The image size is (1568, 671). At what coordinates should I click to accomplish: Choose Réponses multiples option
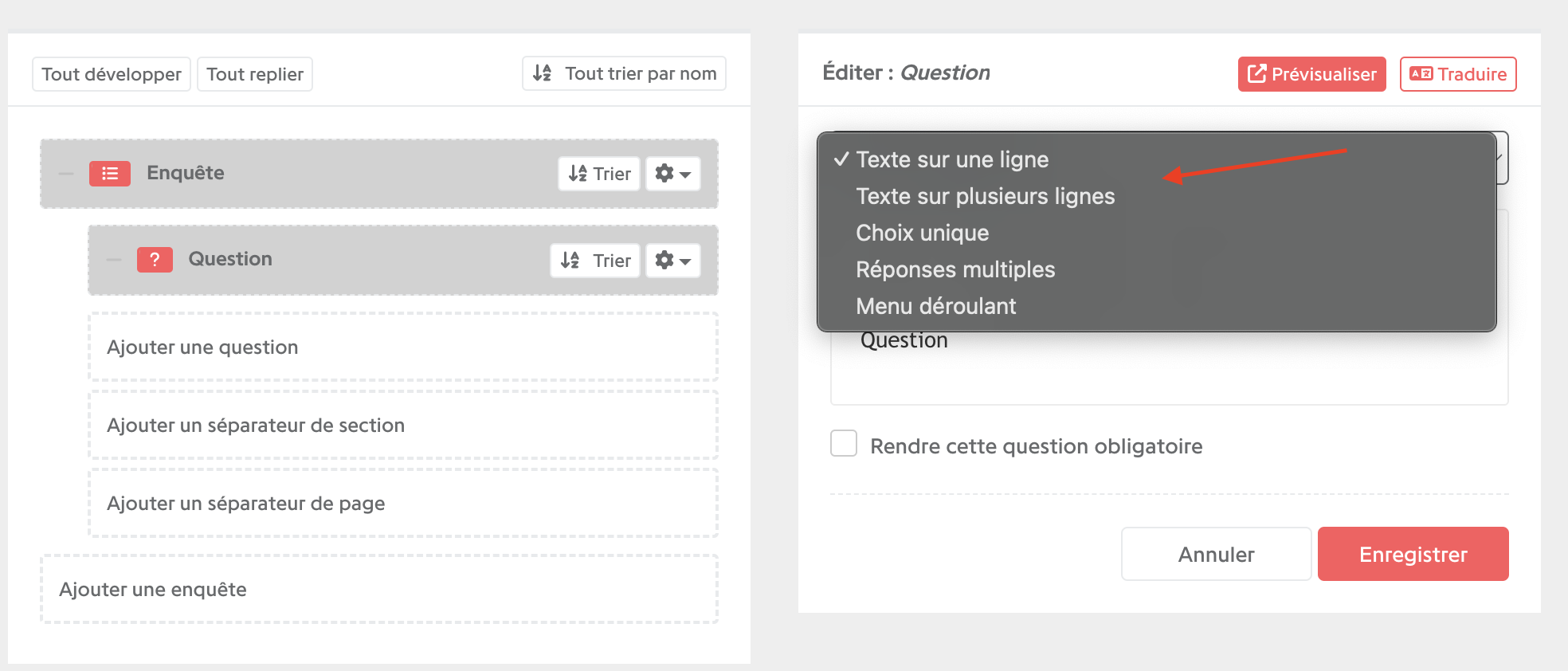coord(1157,269)
